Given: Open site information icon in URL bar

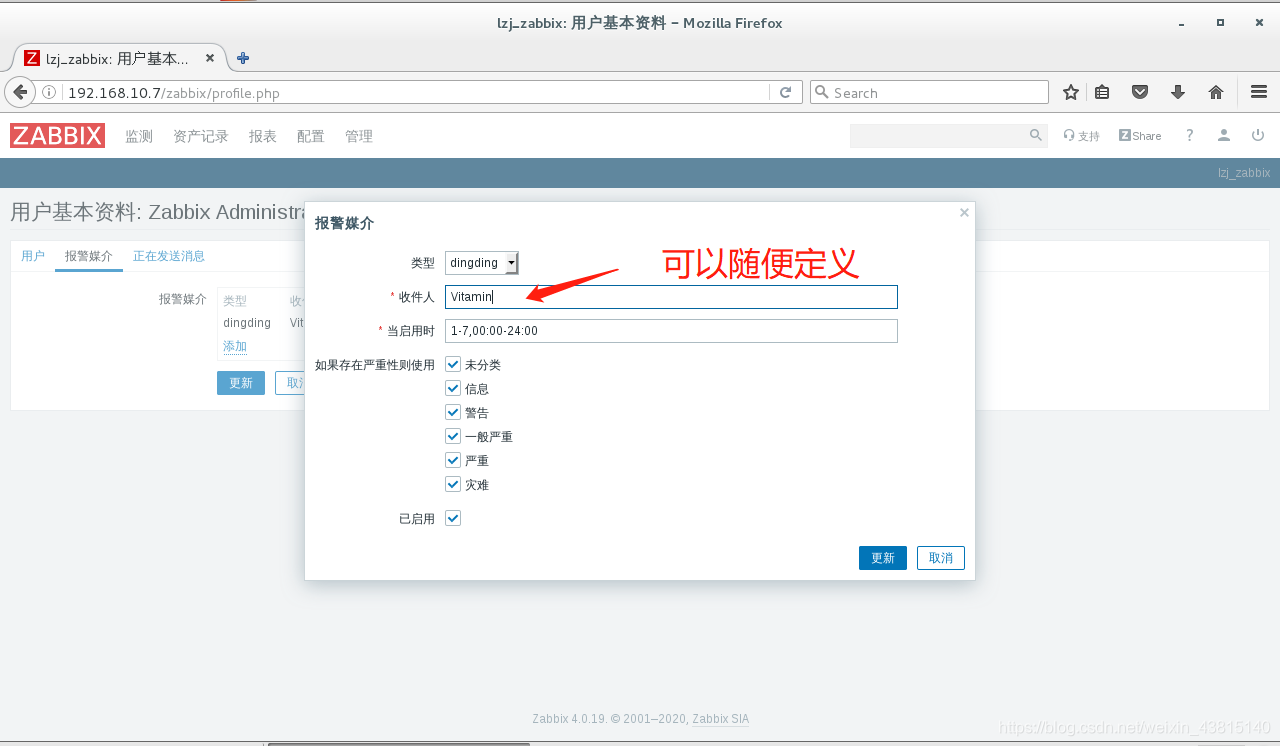Looking at the screenshot, I should click(49, 92).
